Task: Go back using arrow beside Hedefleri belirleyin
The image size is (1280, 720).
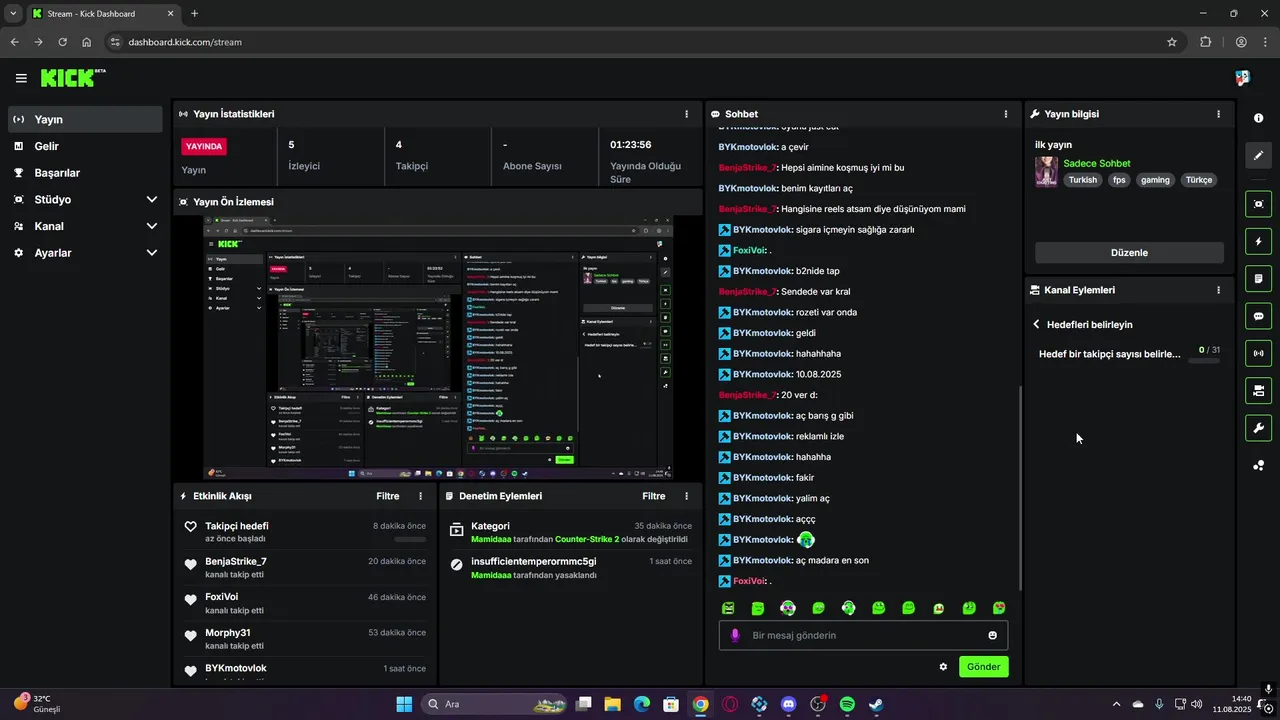Action: 1036,325
